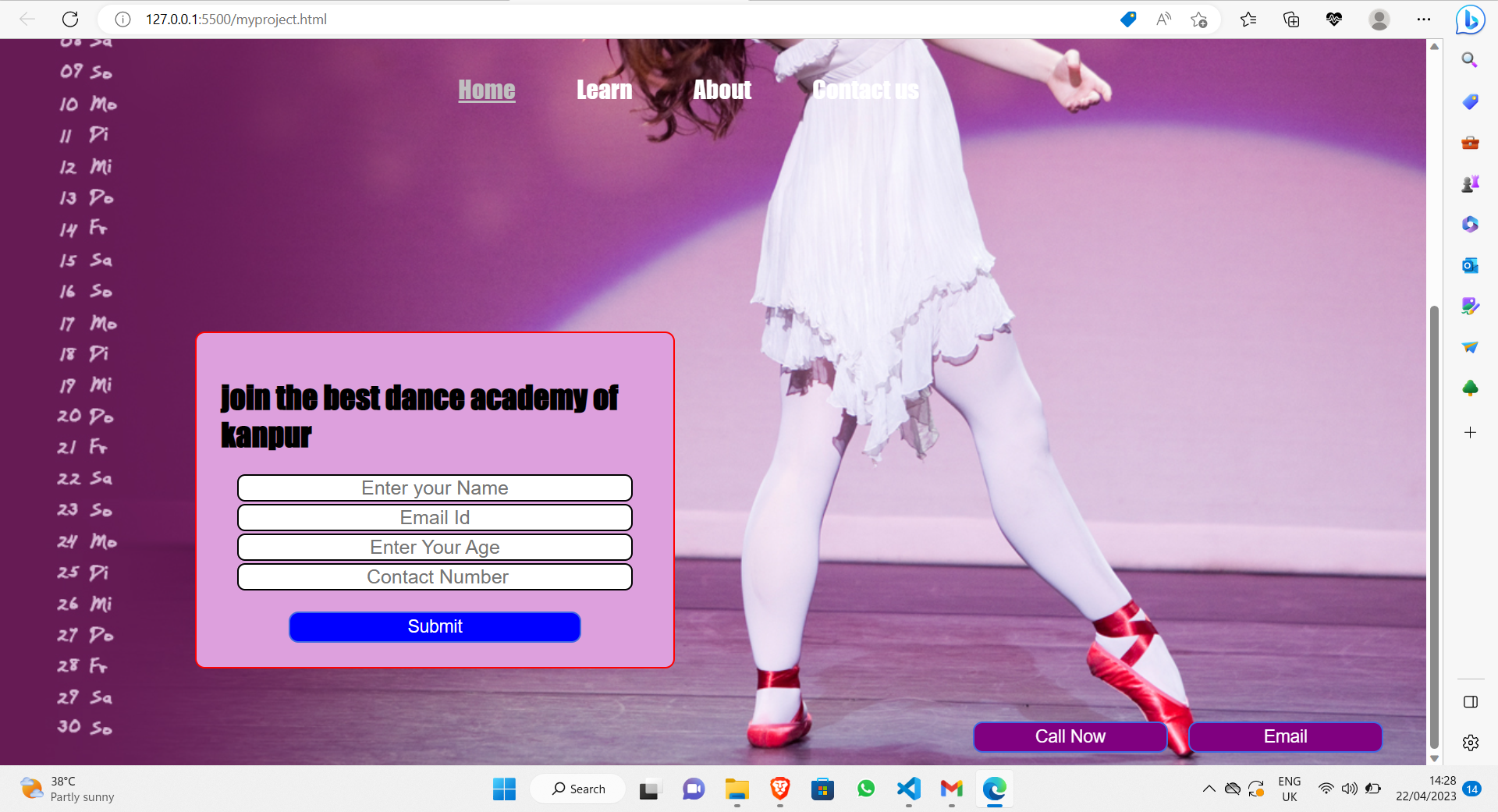Click the Enter your Name field
This screenshot has width=1498, height=812.
(x=435, y=488)
